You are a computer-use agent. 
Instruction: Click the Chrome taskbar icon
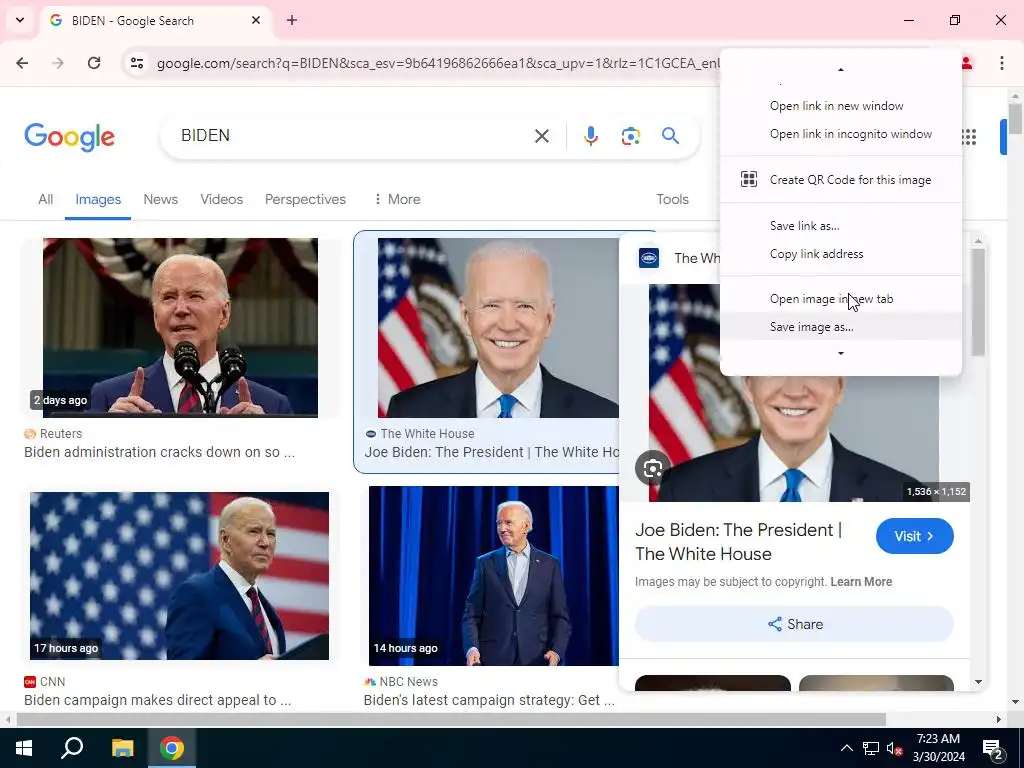tap(172, 748)
